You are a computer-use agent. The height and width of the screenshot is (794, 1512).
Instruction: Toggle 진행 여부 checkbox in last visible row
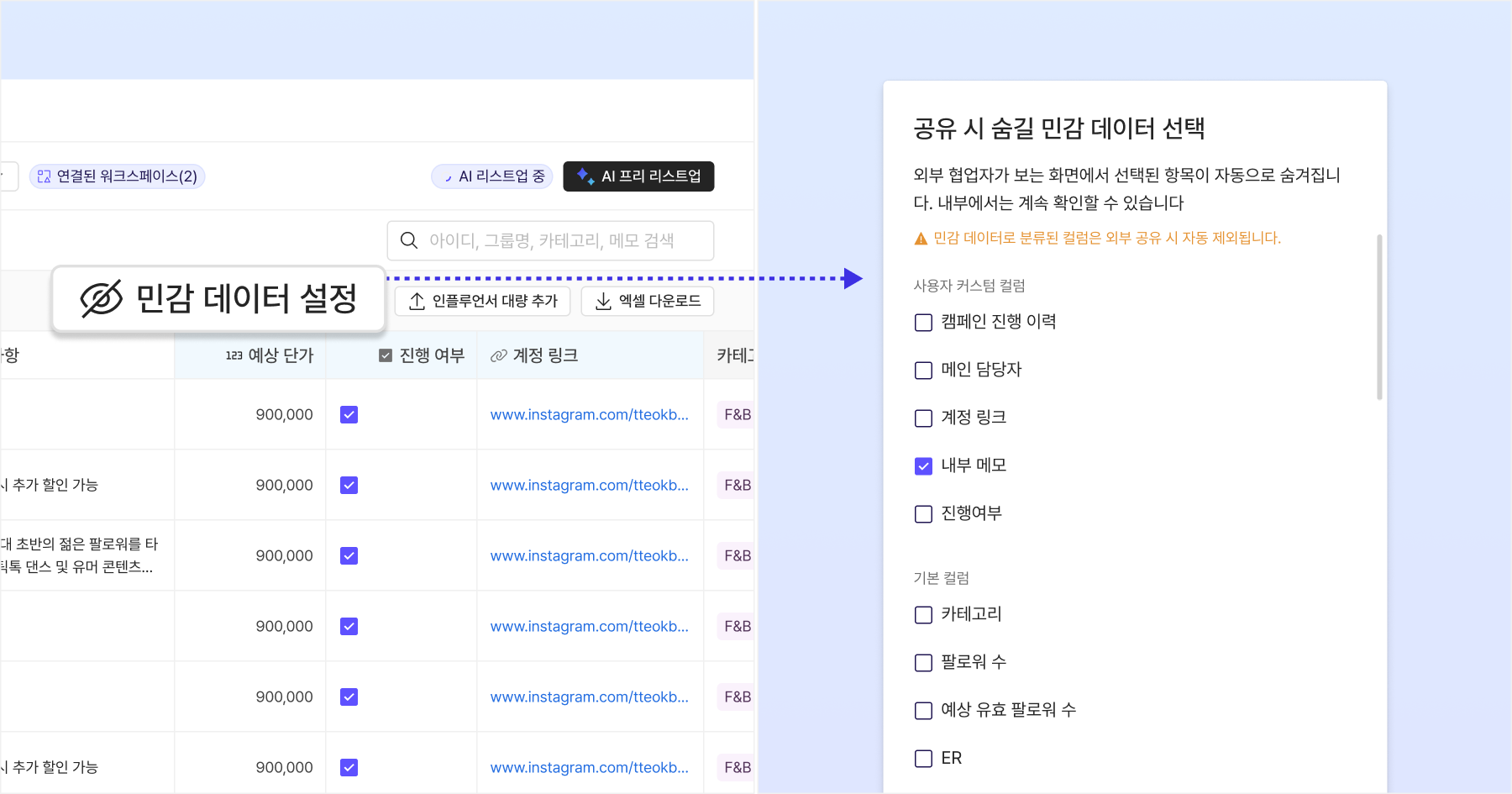click(x=349, y=767)
